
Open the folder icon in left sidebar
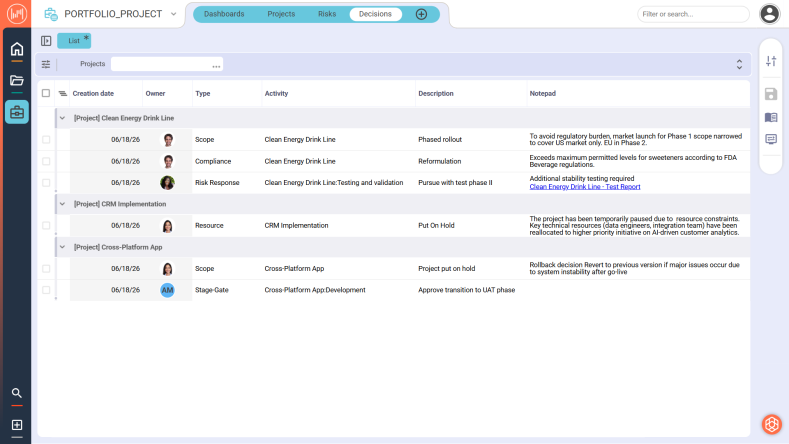(17, 80)
